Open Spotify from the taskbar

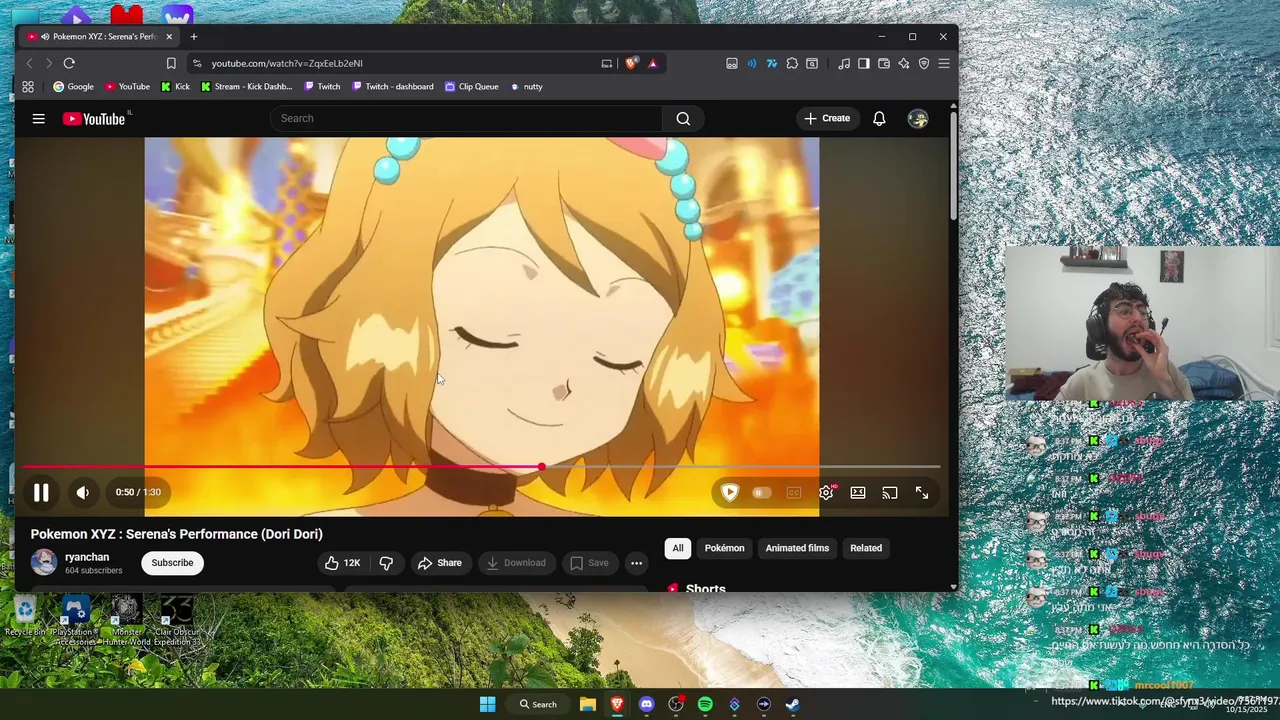[705, 704]
